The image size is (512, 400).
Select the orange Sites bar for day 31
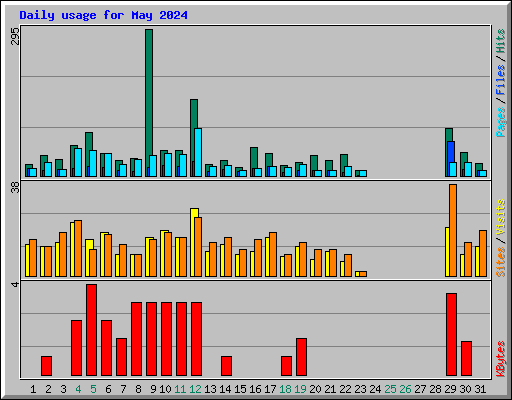[x=483, y=253]
